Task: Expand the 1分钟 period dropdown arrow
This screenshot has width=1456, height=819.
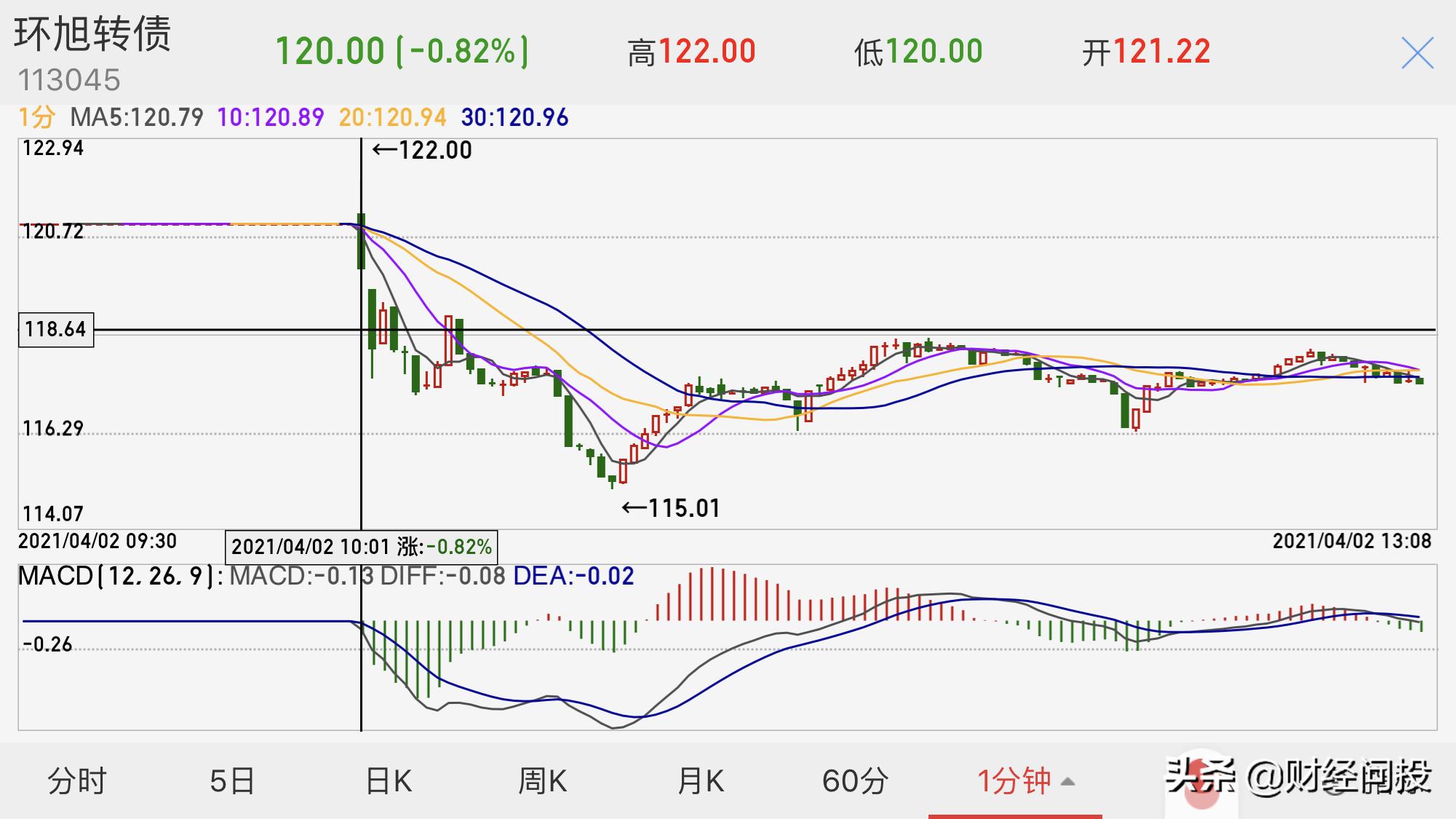Action: click(1068, 782)
